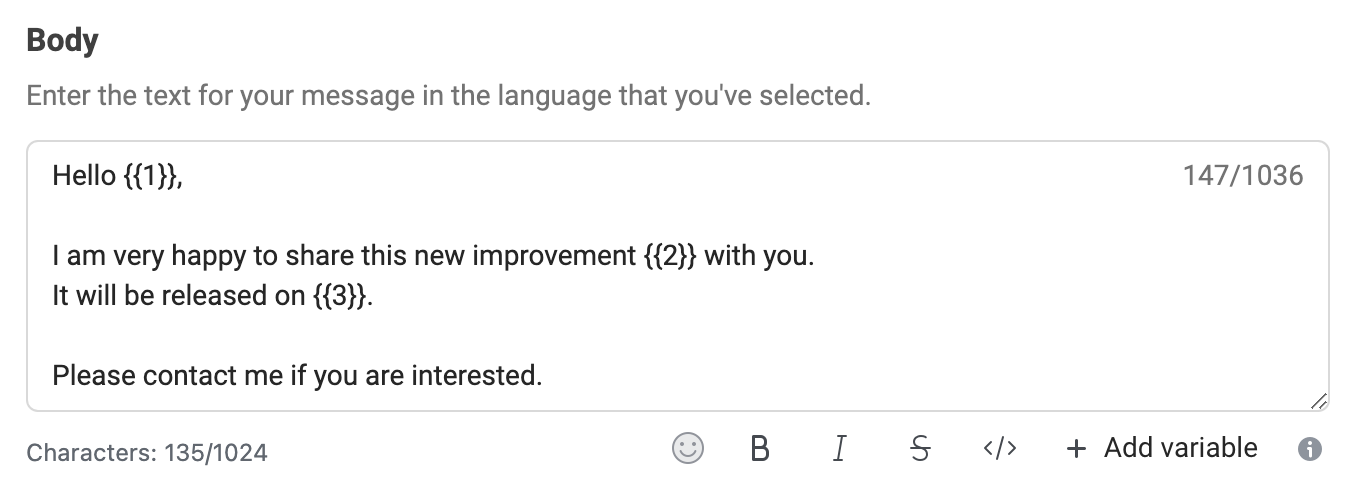Click the Body section heading
The width and height of the screenshot is (1370, 496).
[x=62, y=41]
